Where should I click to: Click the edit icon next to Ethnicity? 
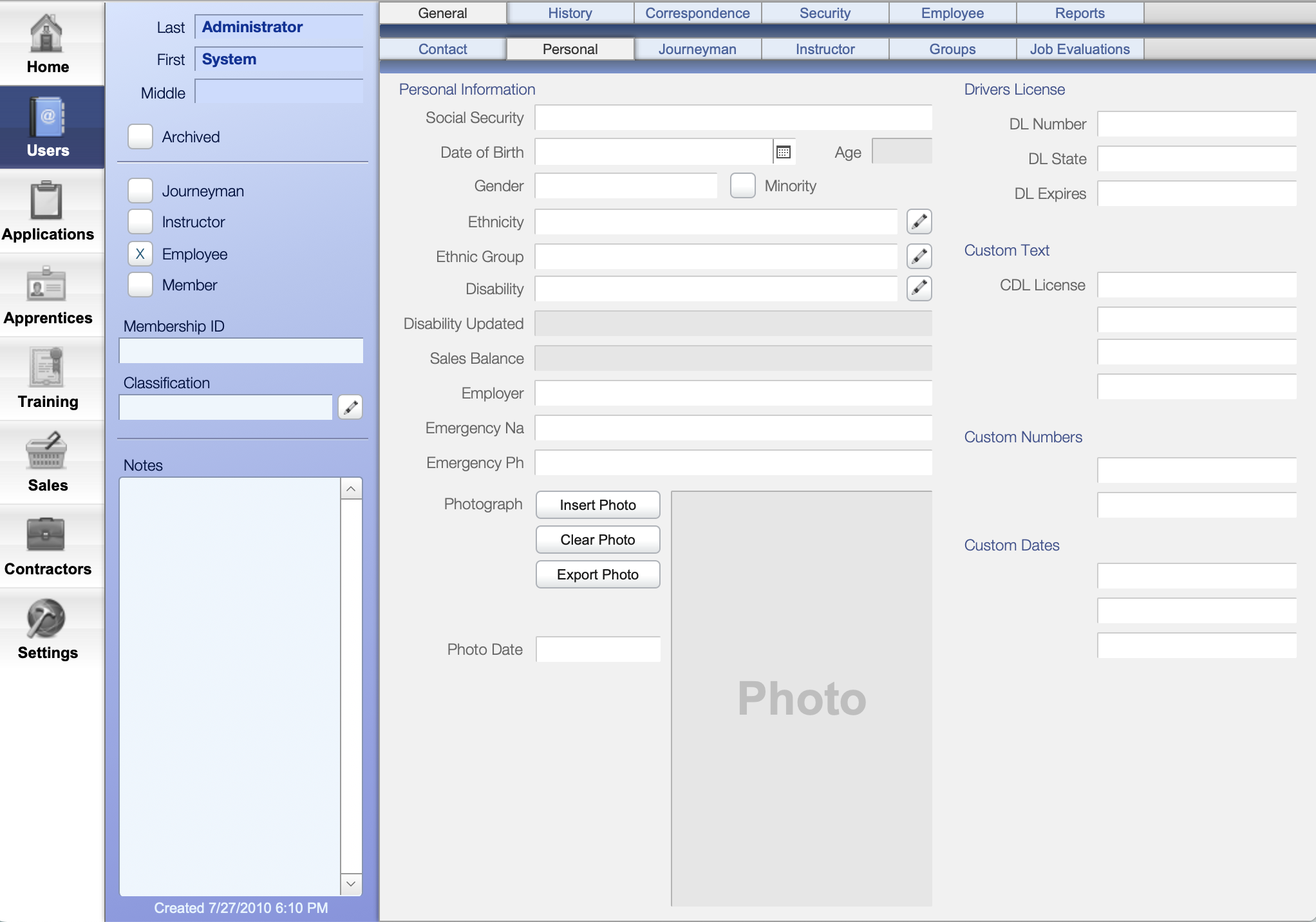(x=918, y=222)
